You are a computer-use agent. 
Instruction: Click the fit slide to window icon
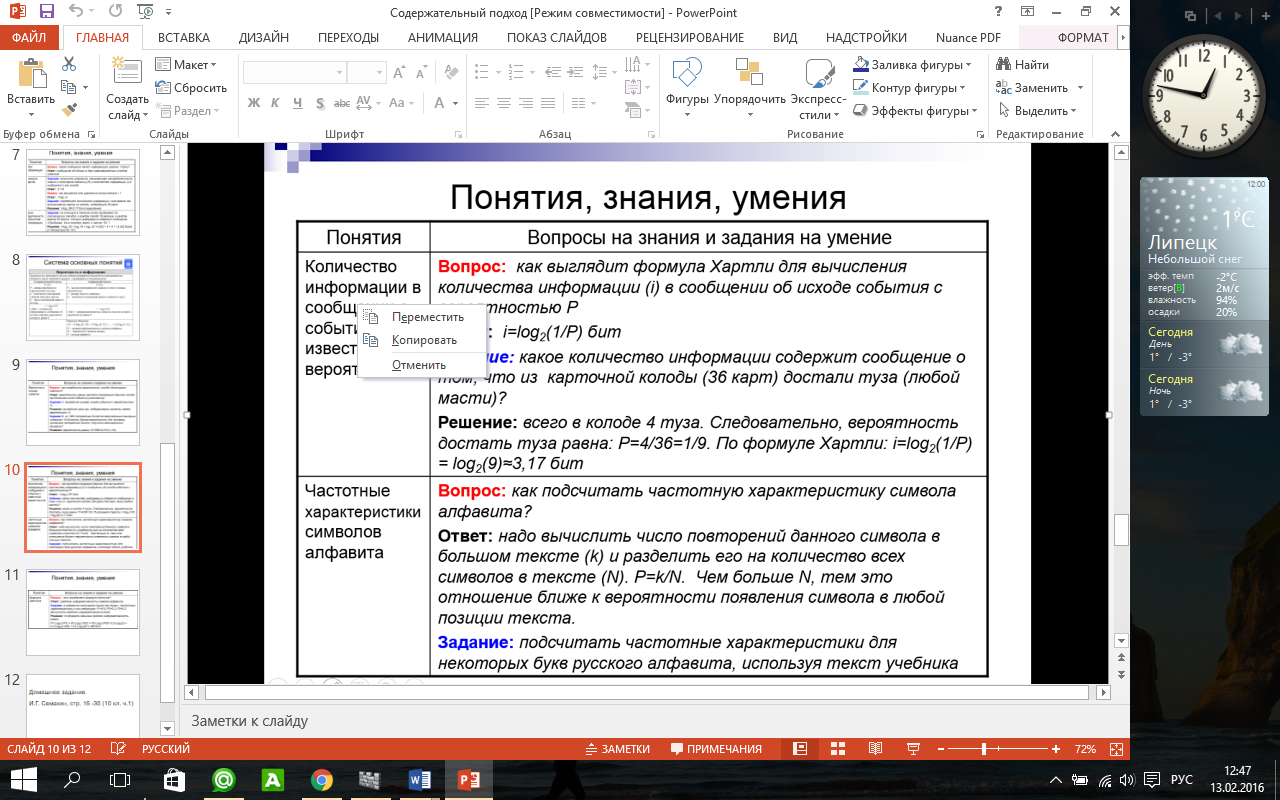(x=1117, y=749)
